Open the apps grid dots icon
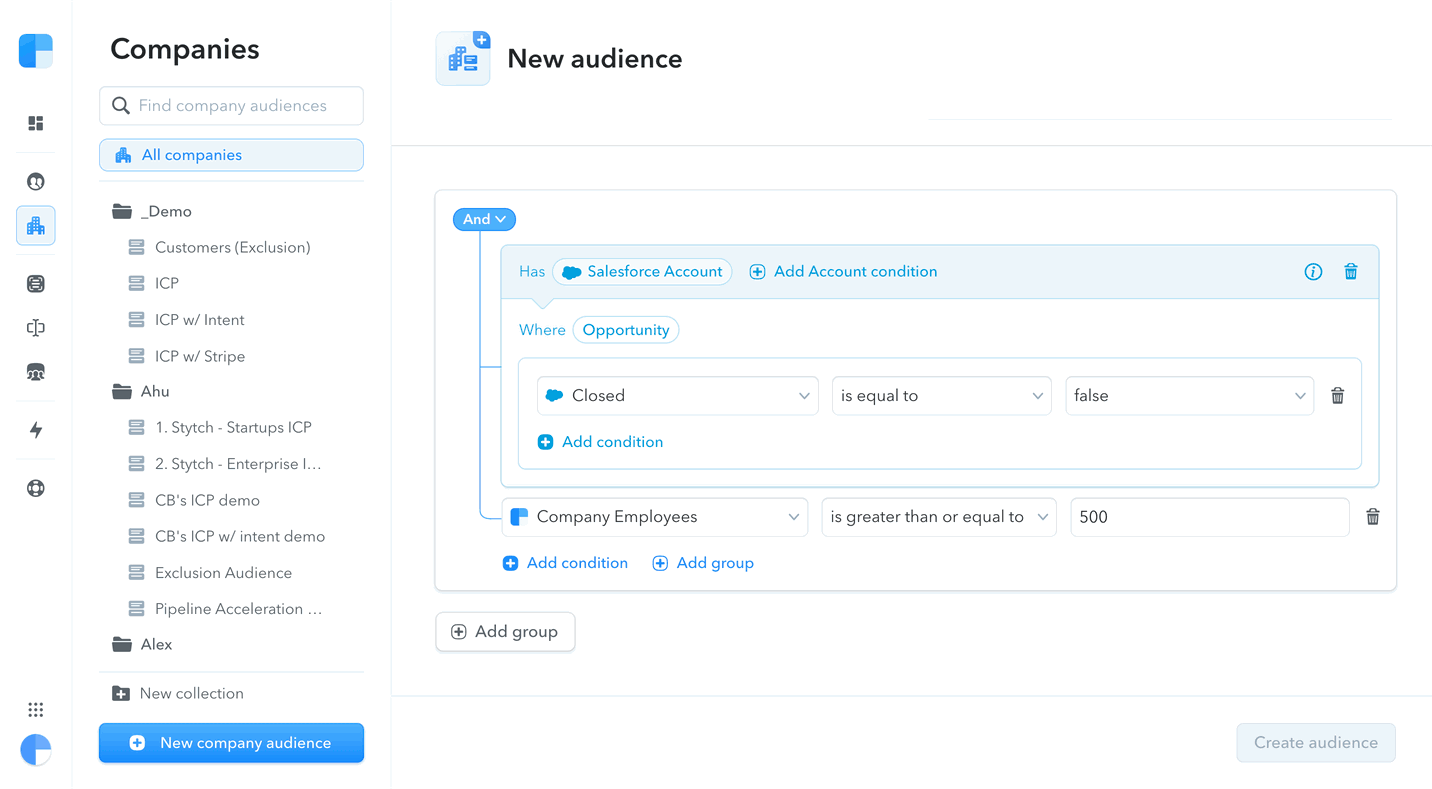This screenshot has width=1432, height=789. click(36, 710)
